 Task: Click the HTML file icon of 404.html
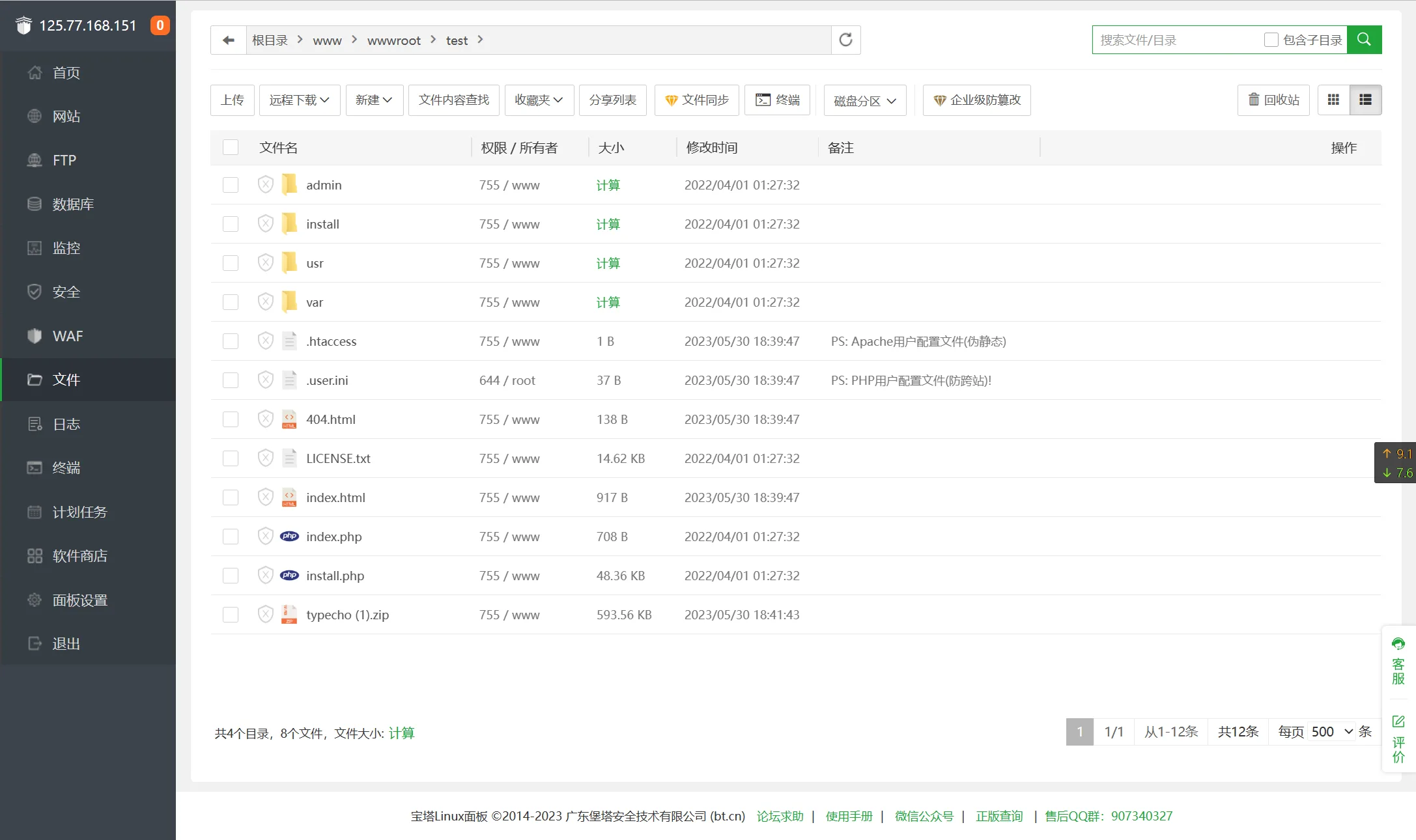289,419
